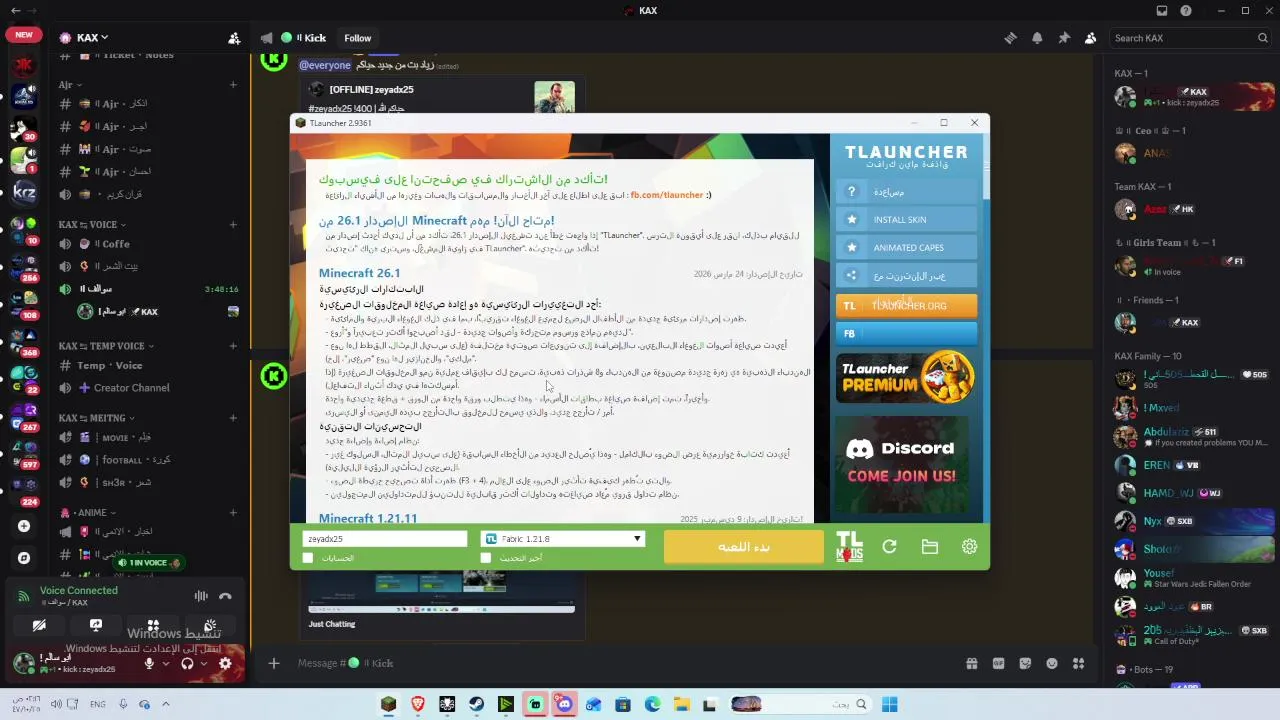Click the TLauncher Premium banner
Screen dimensions: 1280x720
tap(905, 377)
